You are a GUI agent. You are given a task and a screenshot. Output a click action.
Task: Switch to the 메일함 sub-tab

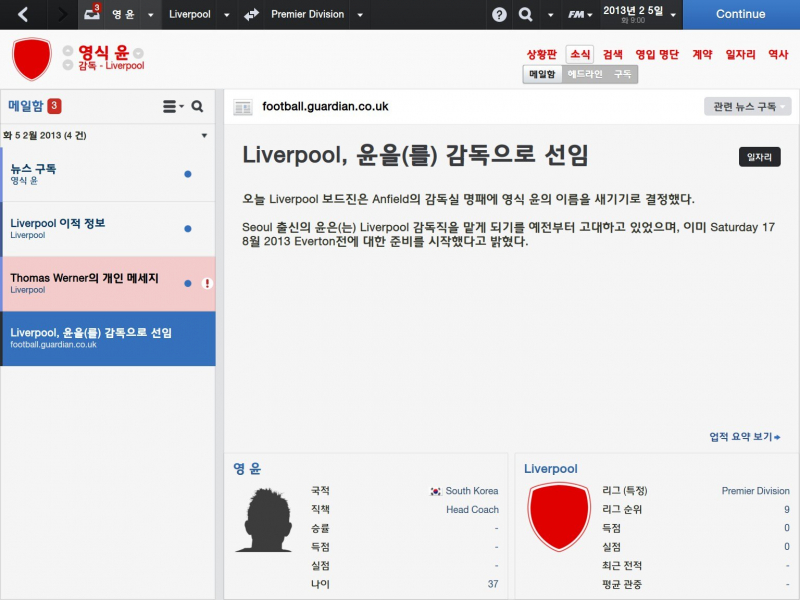[x=542, y=74]
